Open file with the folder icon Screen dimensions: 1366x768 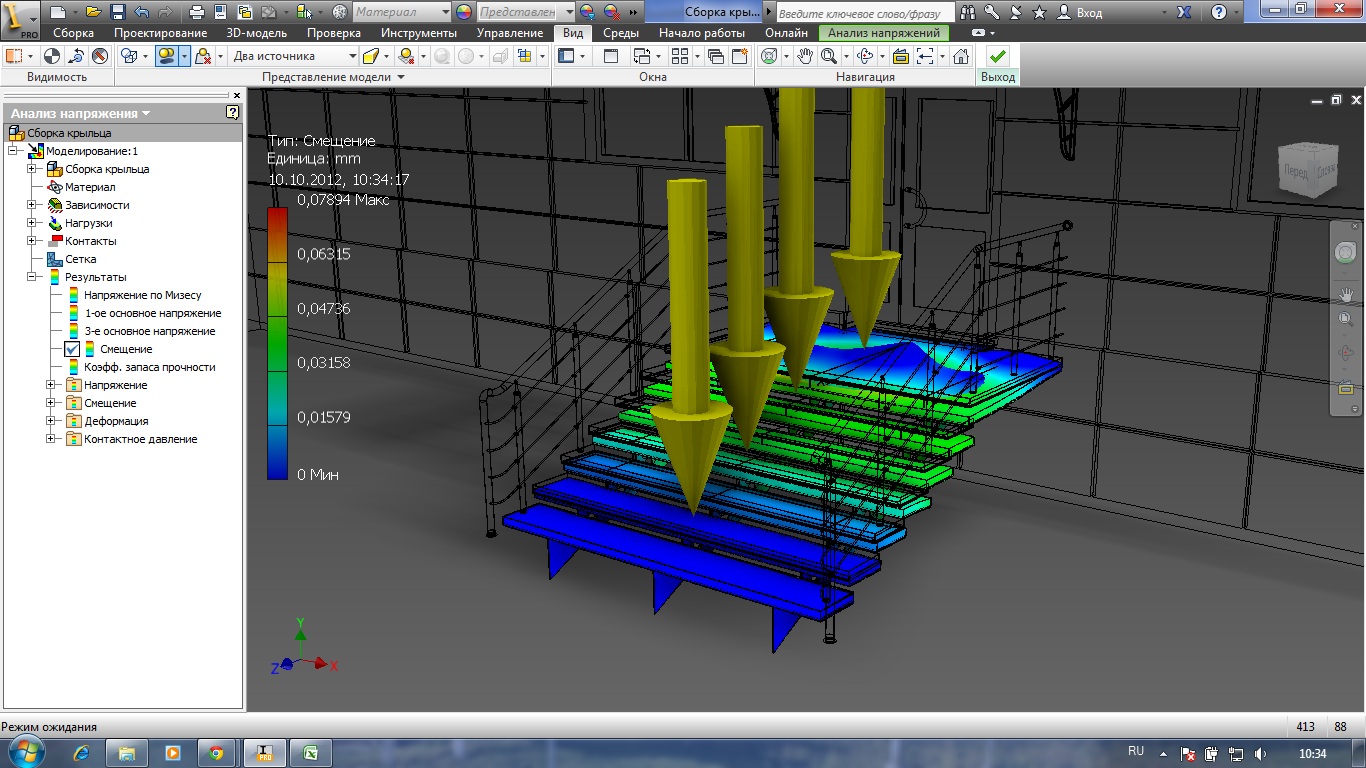coord(93,12)
